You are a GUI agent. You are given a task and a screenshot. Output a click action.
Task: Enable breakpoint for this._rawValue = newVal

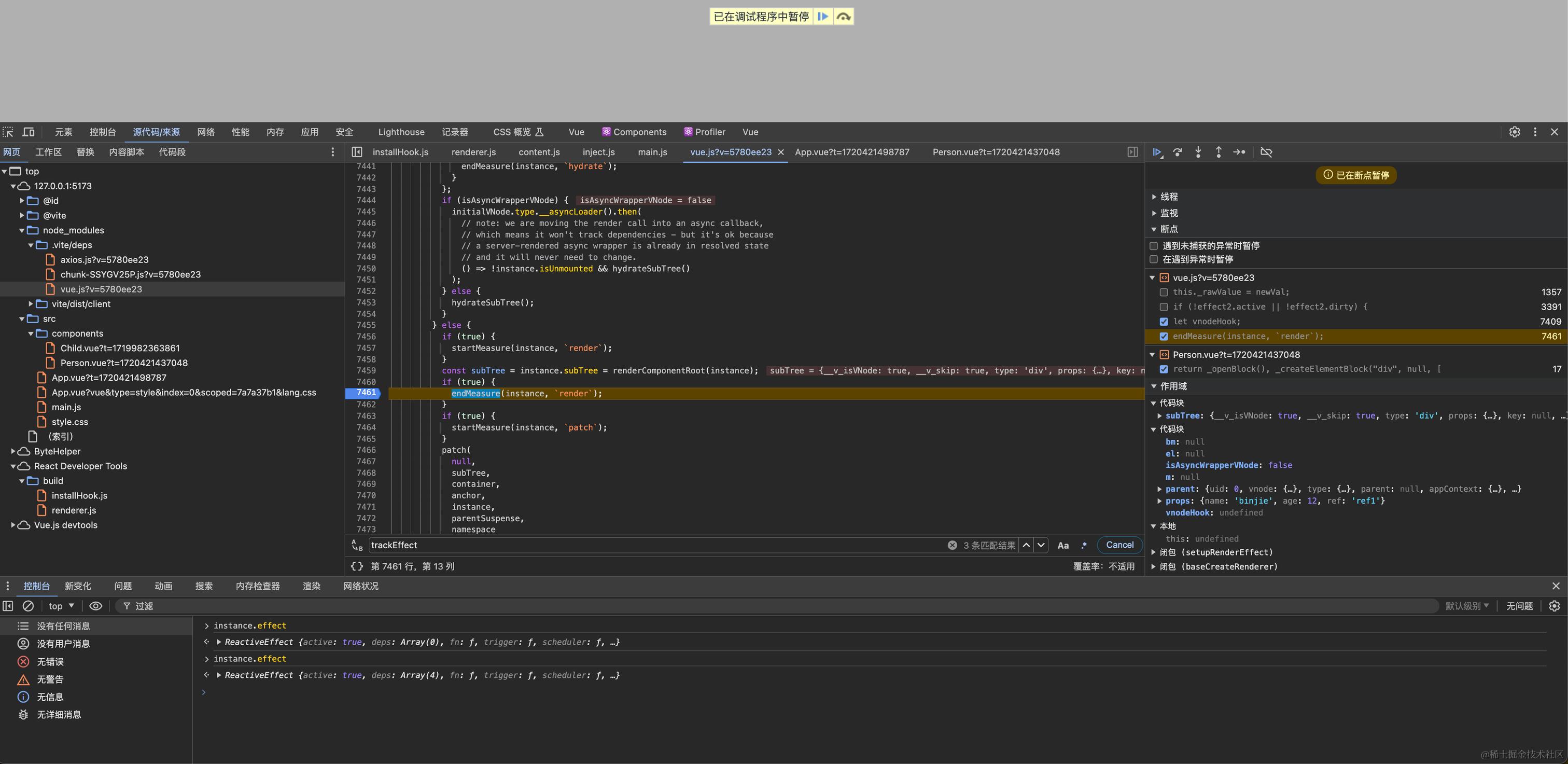coord(1164,292)
